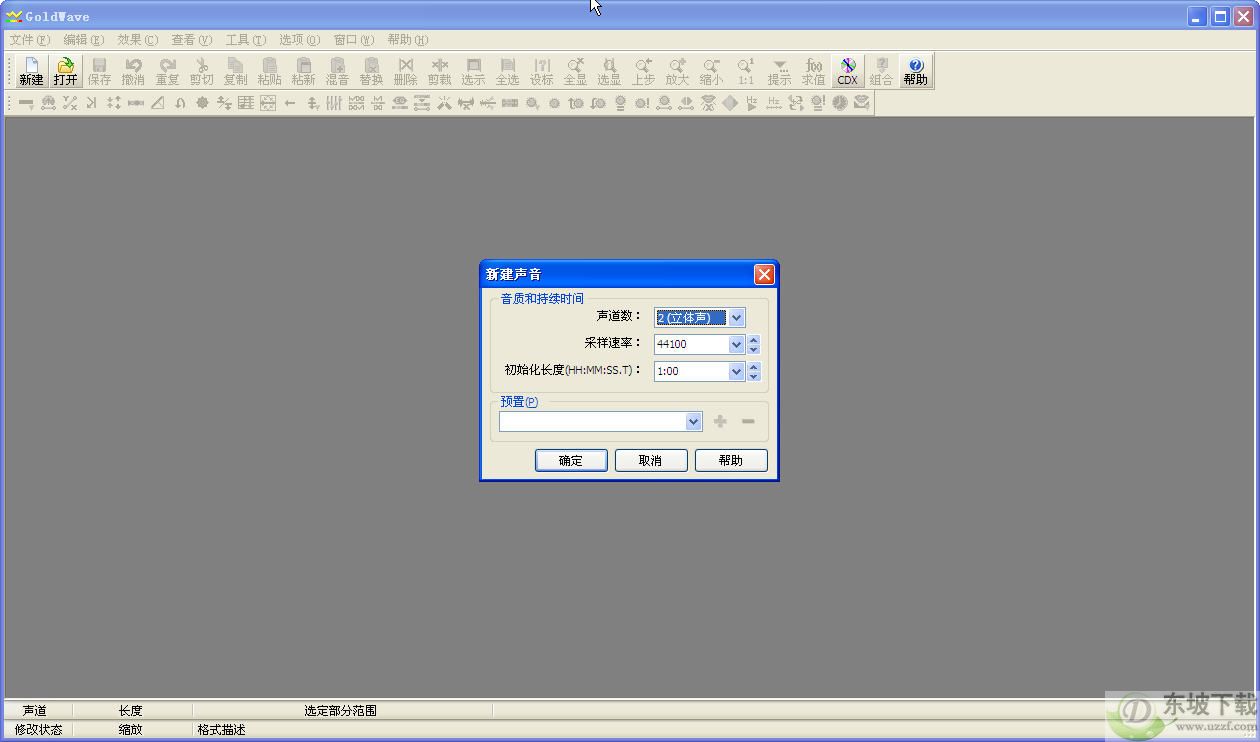The height and width of the screenshot is (742, 1260).
Task: Click the 剪切 (Cut) scissors icon
Action: pyautogui.click(x=202, y=71)
